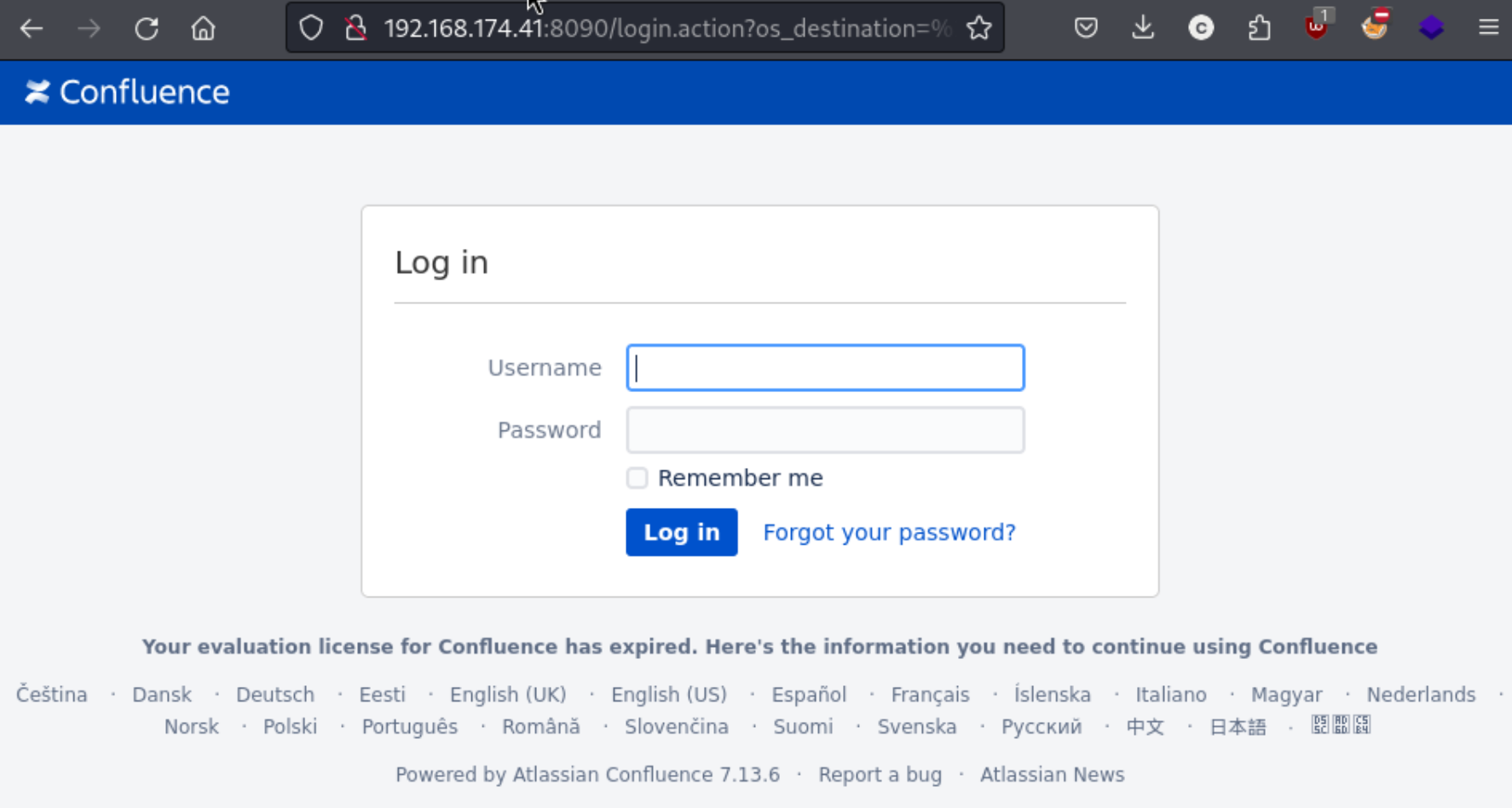The width and height of the screenshot is (1512, 808).
Task: Switch language to Français
Action: tap(930, 695)
